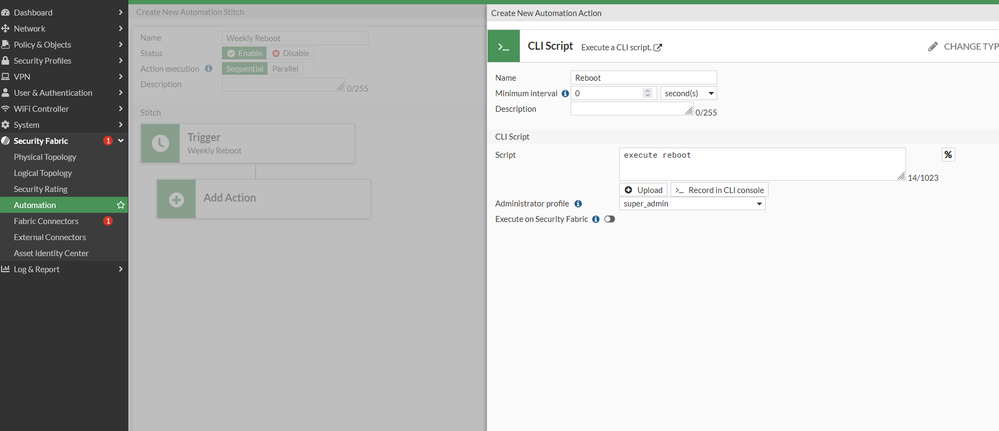This screenshot has height=431, width=999.
Task: Select the Automation menu item
Action: 64,205
